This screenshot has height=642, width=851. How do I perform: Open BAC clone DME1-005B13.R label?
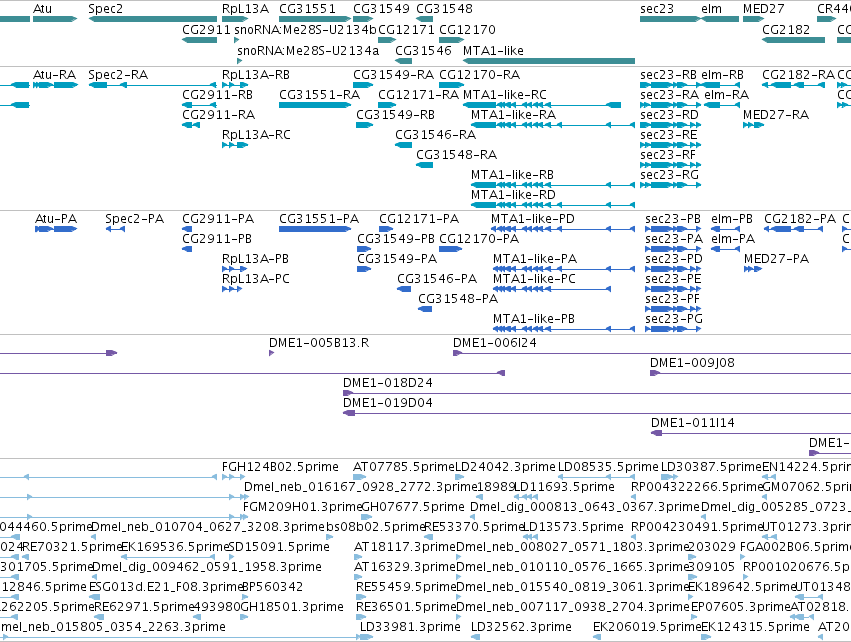[x=319, y=343]
